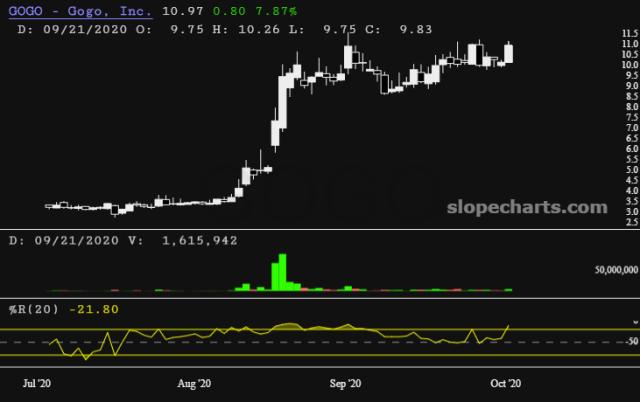Click the Aug '20 date axis label
Viewport: 640px width, 402px height.
click(193, 383)
